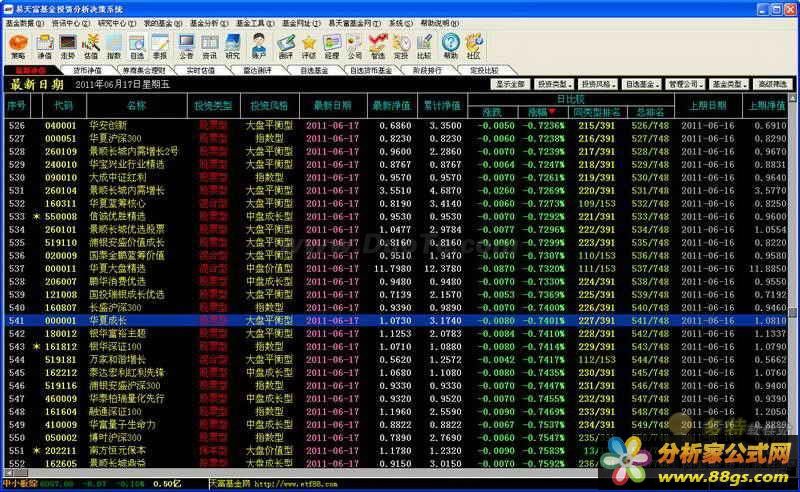This screenshot has width=800, height=492.
Task: Open the 我的基金 menu
Action: [163, 23]
